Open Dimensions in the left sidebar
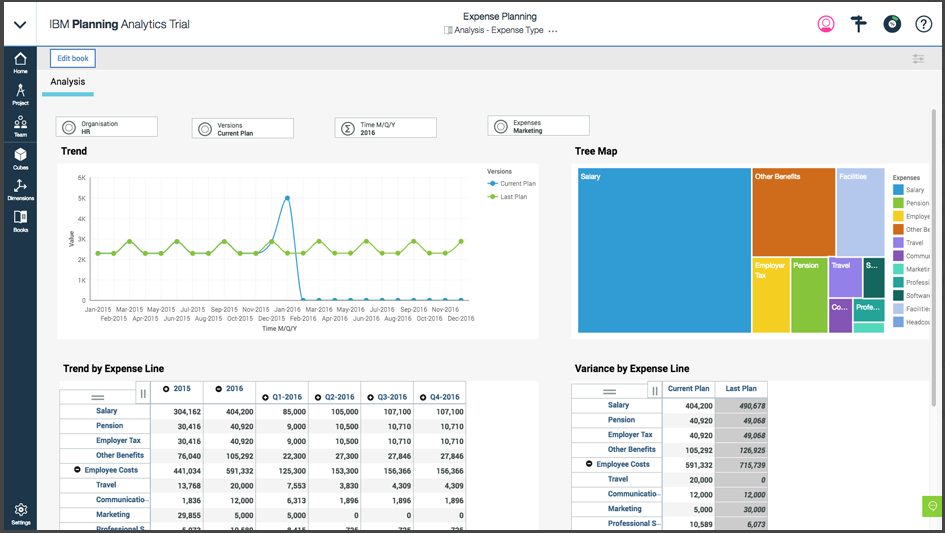This screenshot has height=533, width=945. click(x=20, y=189)
